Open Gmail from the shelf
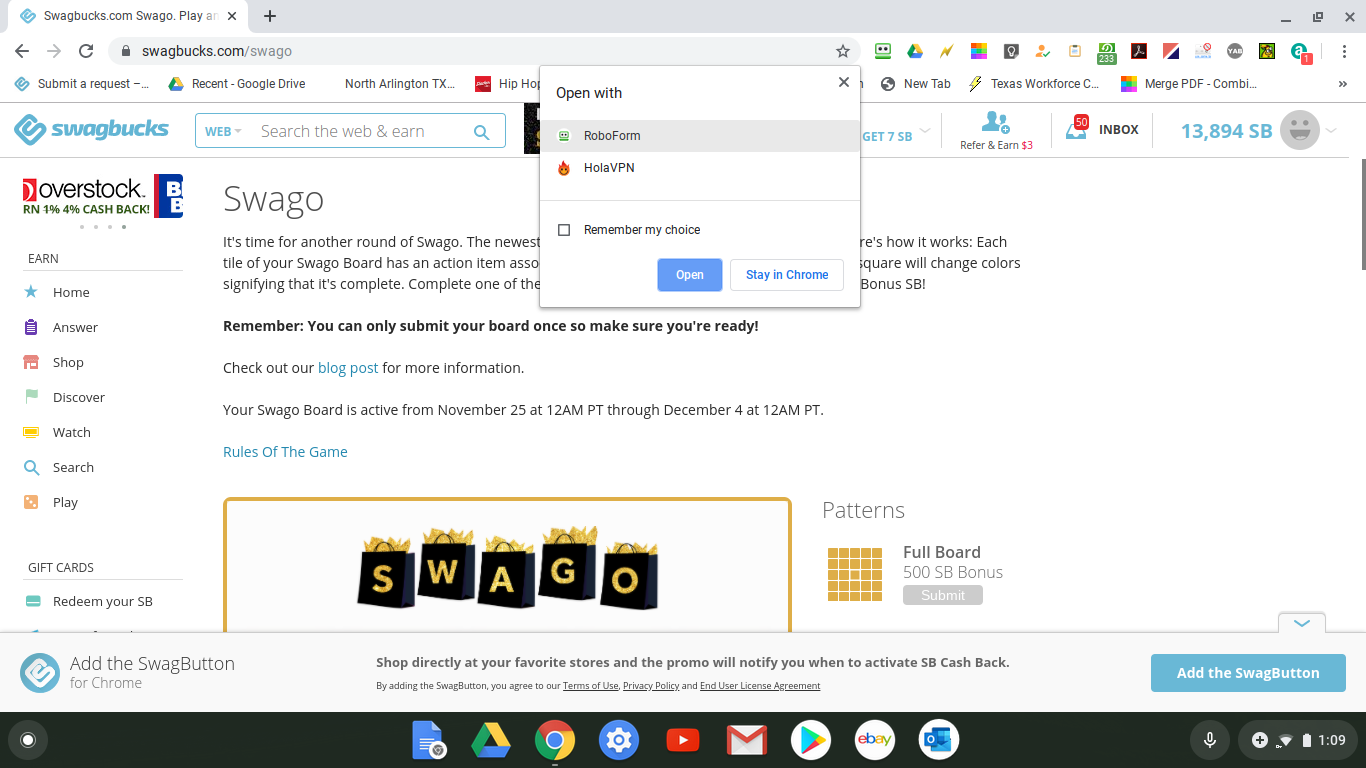 pyautogui.click(x=747, y=740)
